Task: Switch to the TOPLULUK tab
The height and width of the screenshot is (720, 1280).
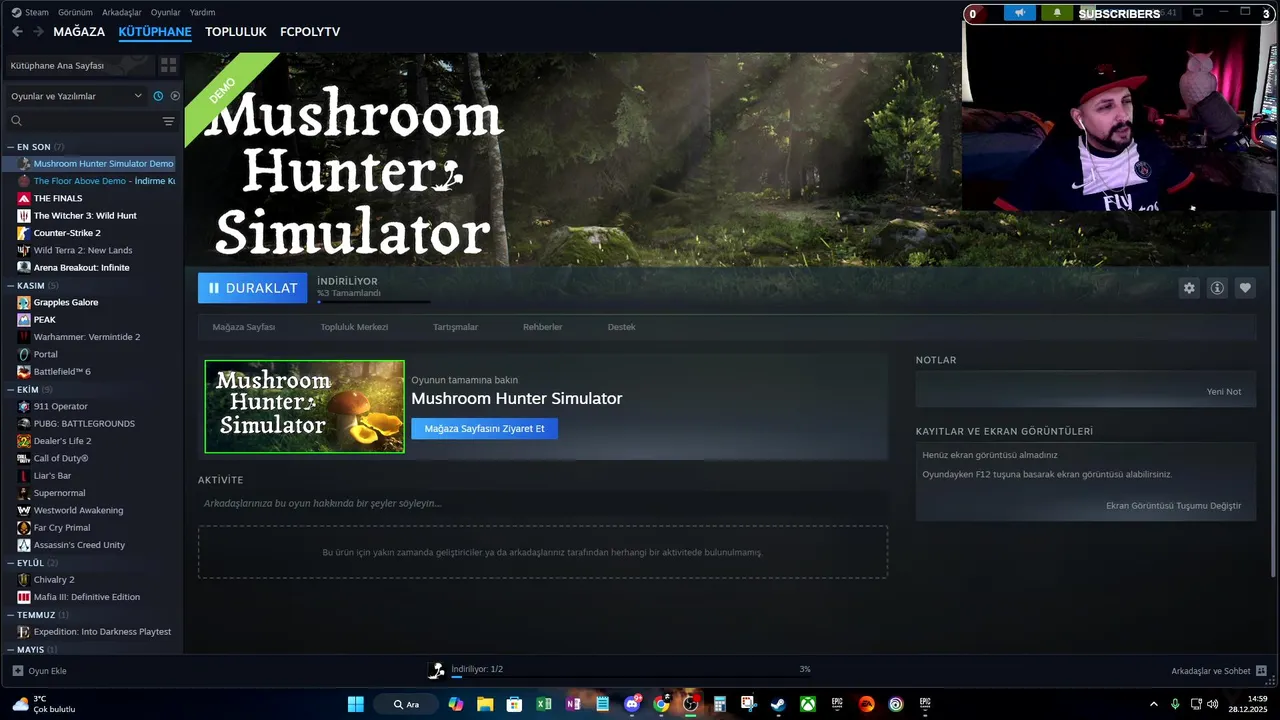Action: click(x=236, y=32)
